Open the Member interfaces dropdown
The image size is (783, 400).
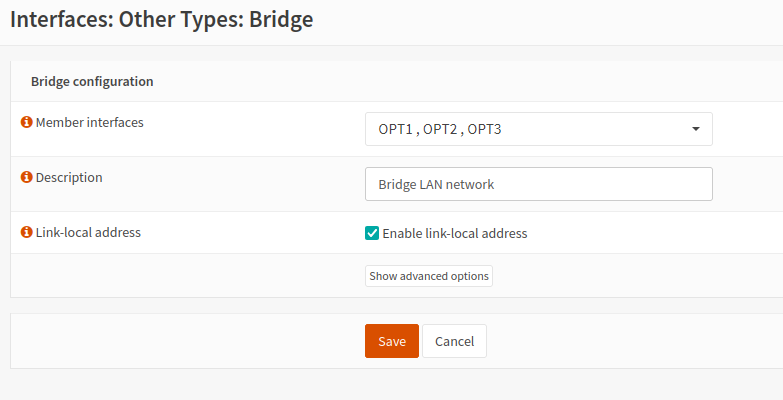538,129
